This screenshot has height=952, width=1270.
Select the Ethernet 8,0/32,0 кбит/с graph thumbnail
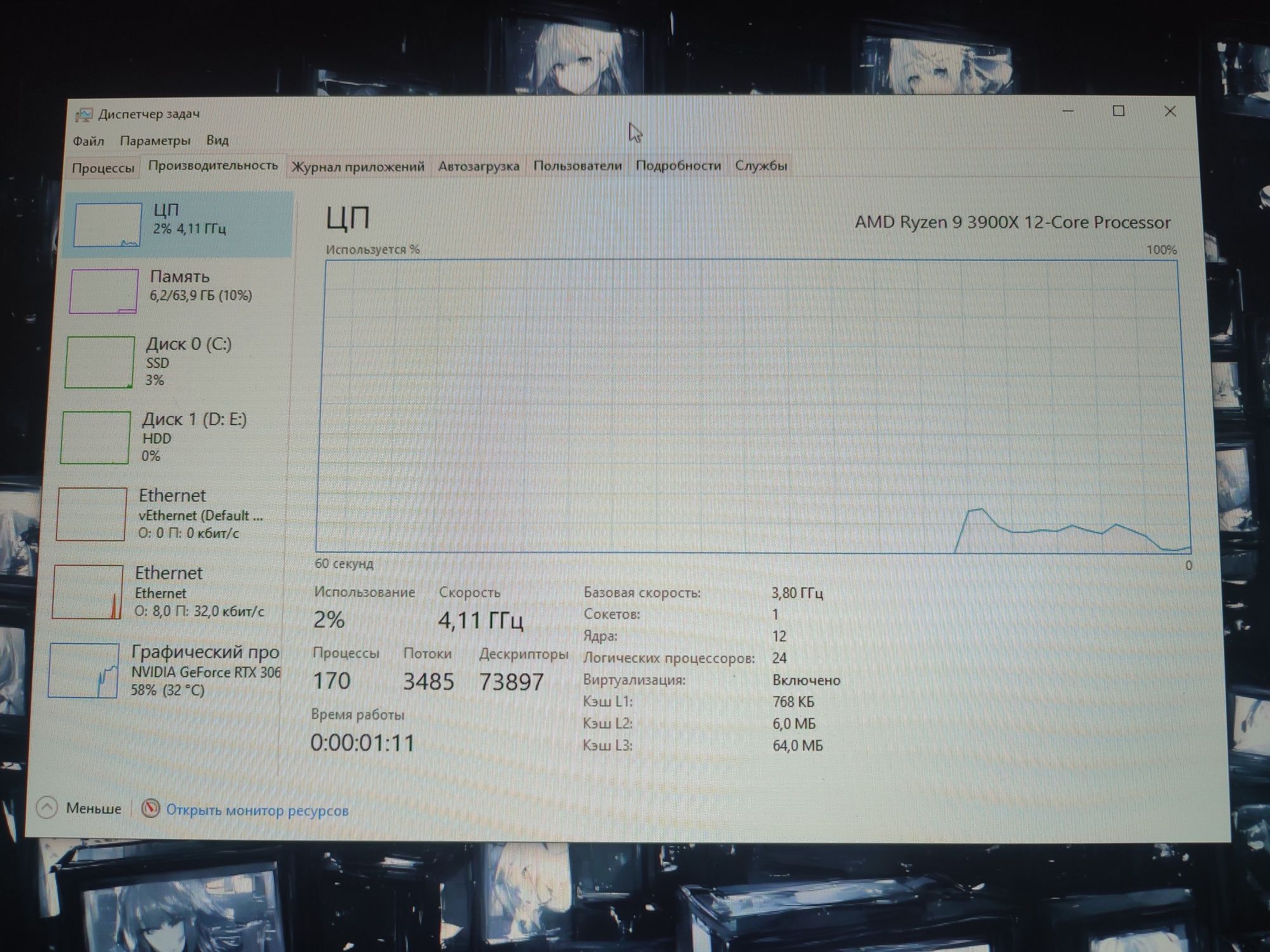coord(88,592)
